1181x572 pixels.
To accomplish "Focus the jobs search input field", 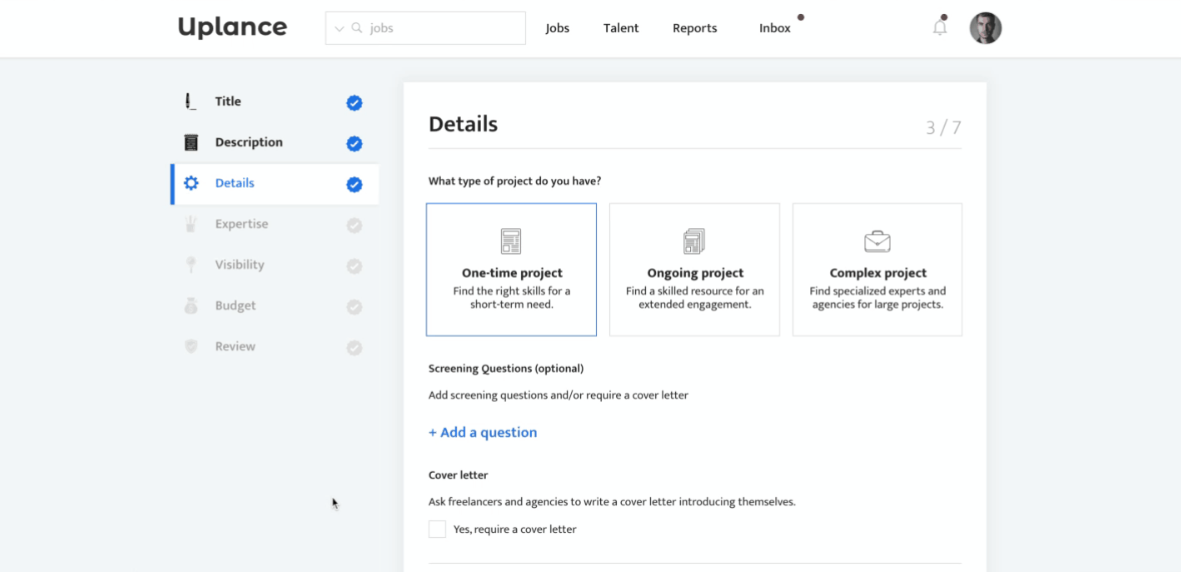I will coord(440,28).
